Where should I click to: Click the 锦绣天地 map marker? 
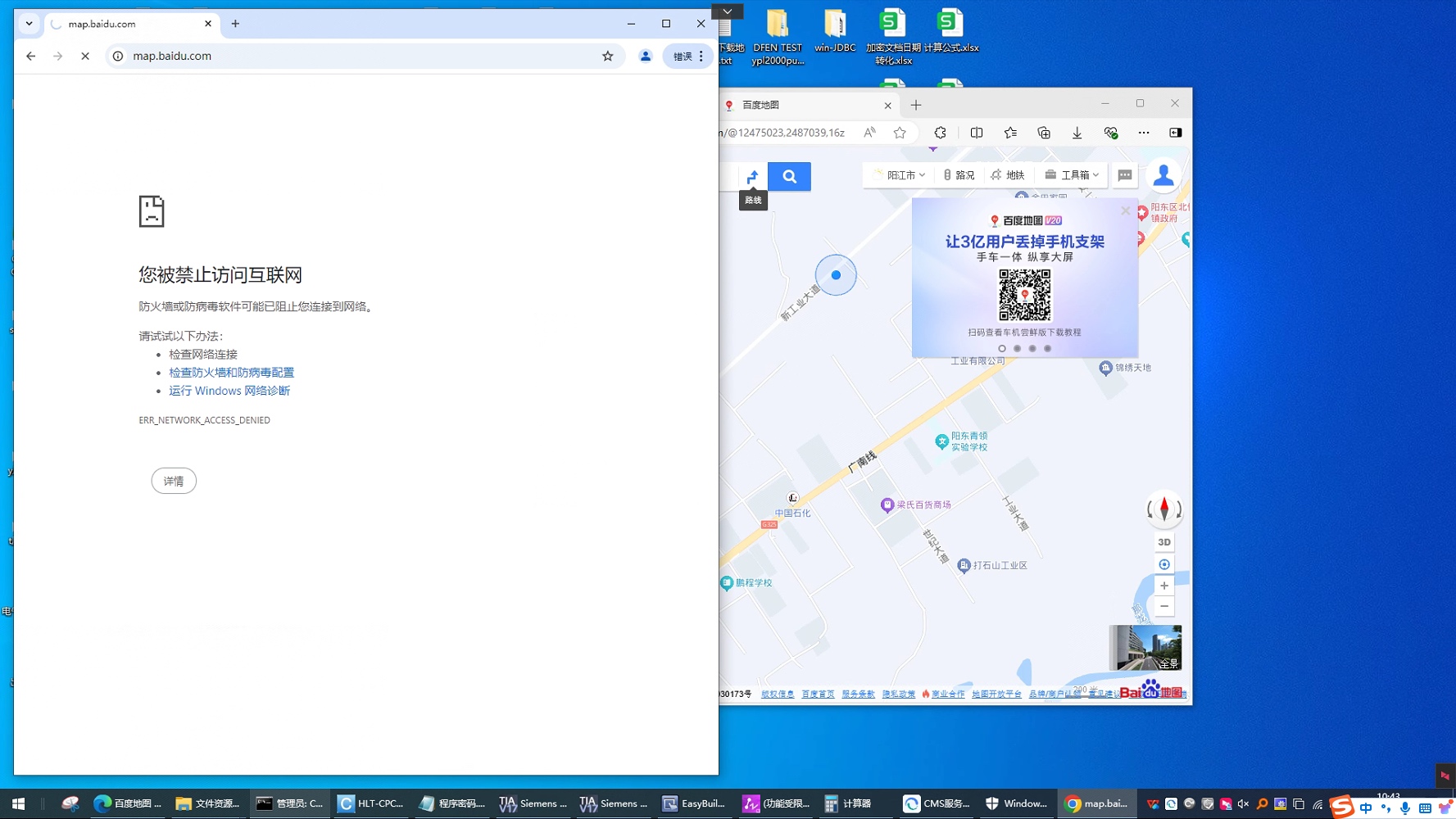pos(1106,368)
